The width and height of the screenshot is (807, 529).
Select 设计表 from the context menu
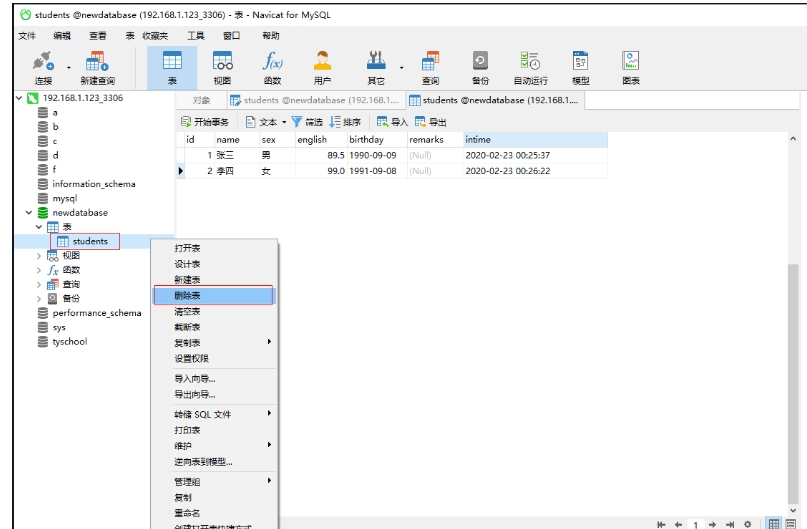point(188,264)
